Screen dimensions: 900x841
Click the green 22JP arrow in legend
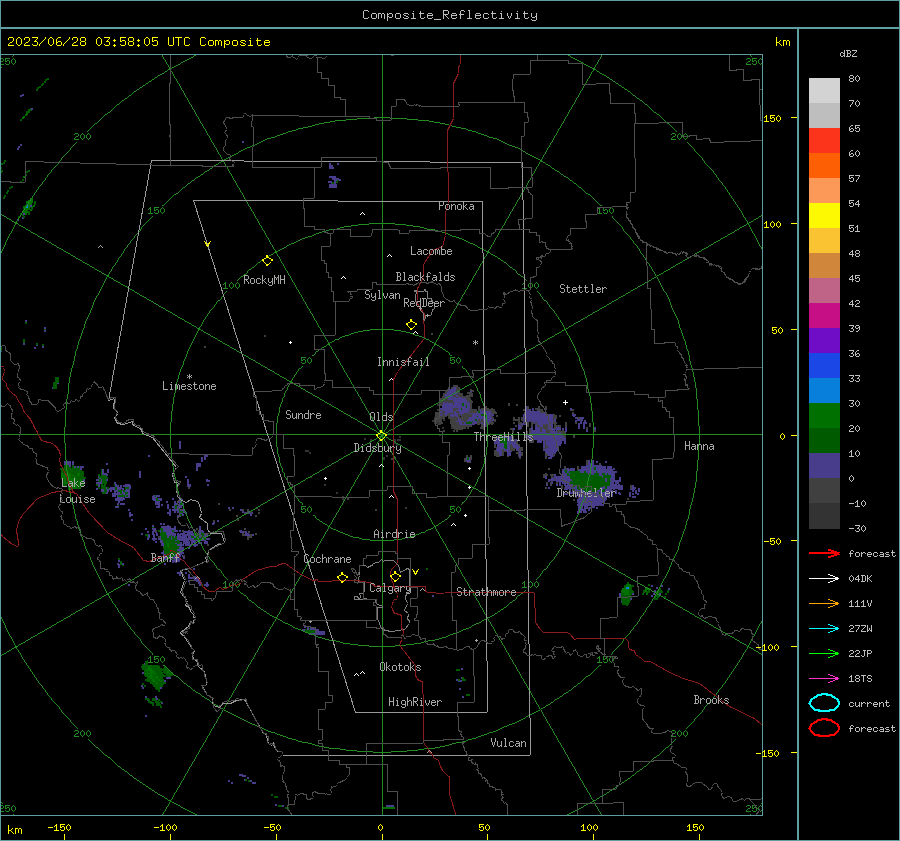(x=824, y=653)
